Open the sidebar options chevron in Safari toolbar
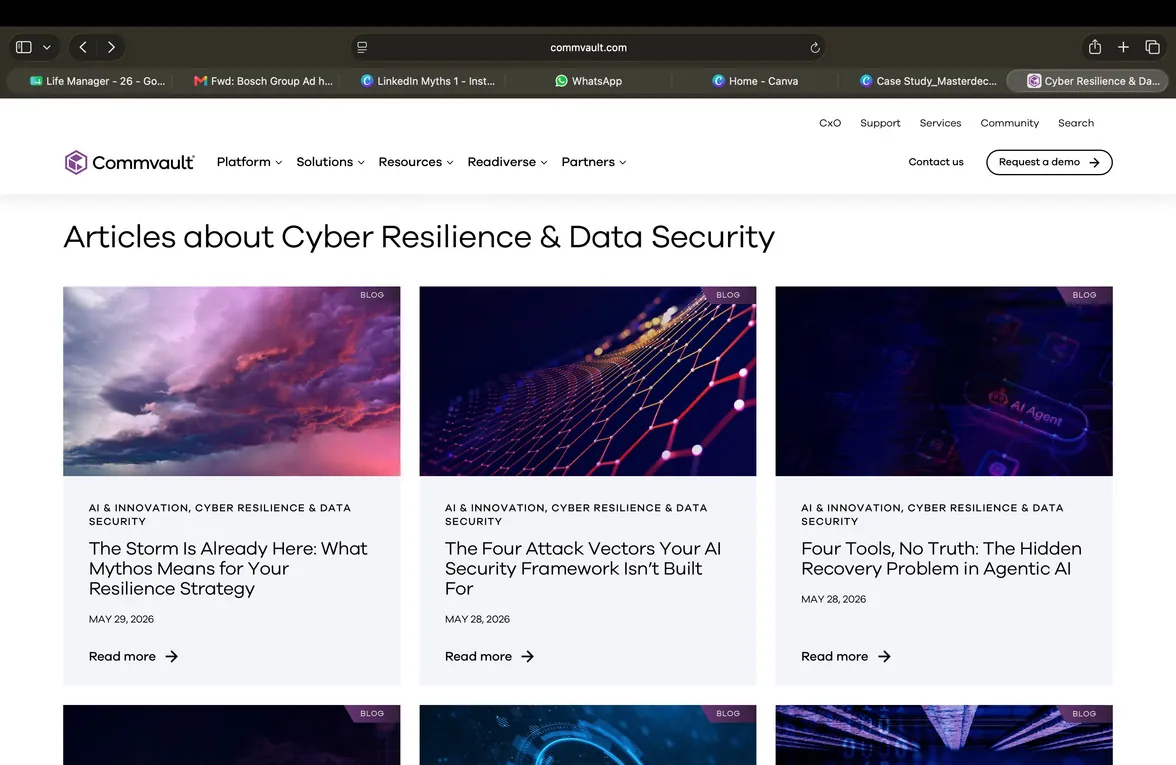 46,47
